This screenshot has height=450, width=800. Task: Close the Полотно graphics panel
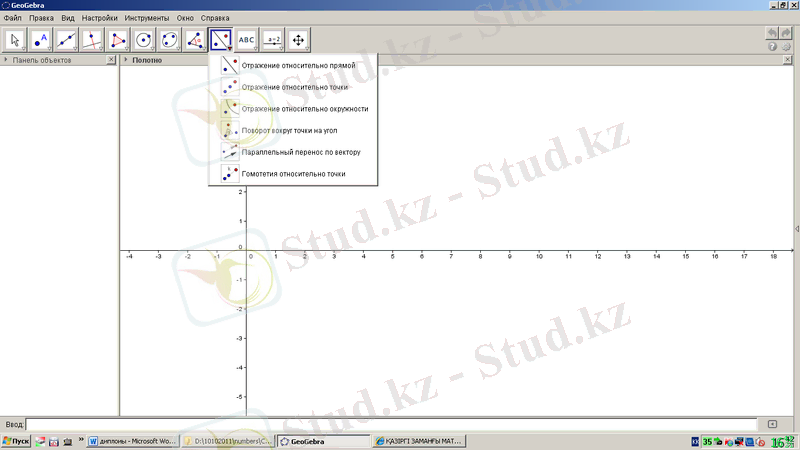pyautogui.click(x=787, y=60)
